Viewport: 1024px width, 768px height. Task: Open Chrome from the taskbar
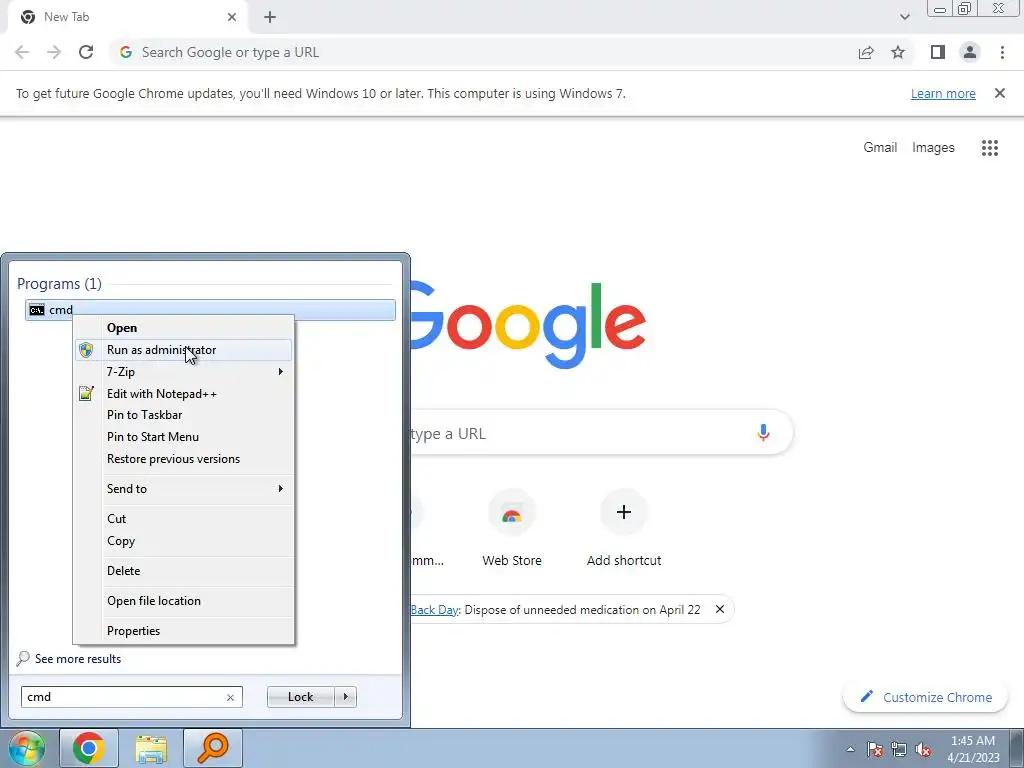tap(89, 748)
